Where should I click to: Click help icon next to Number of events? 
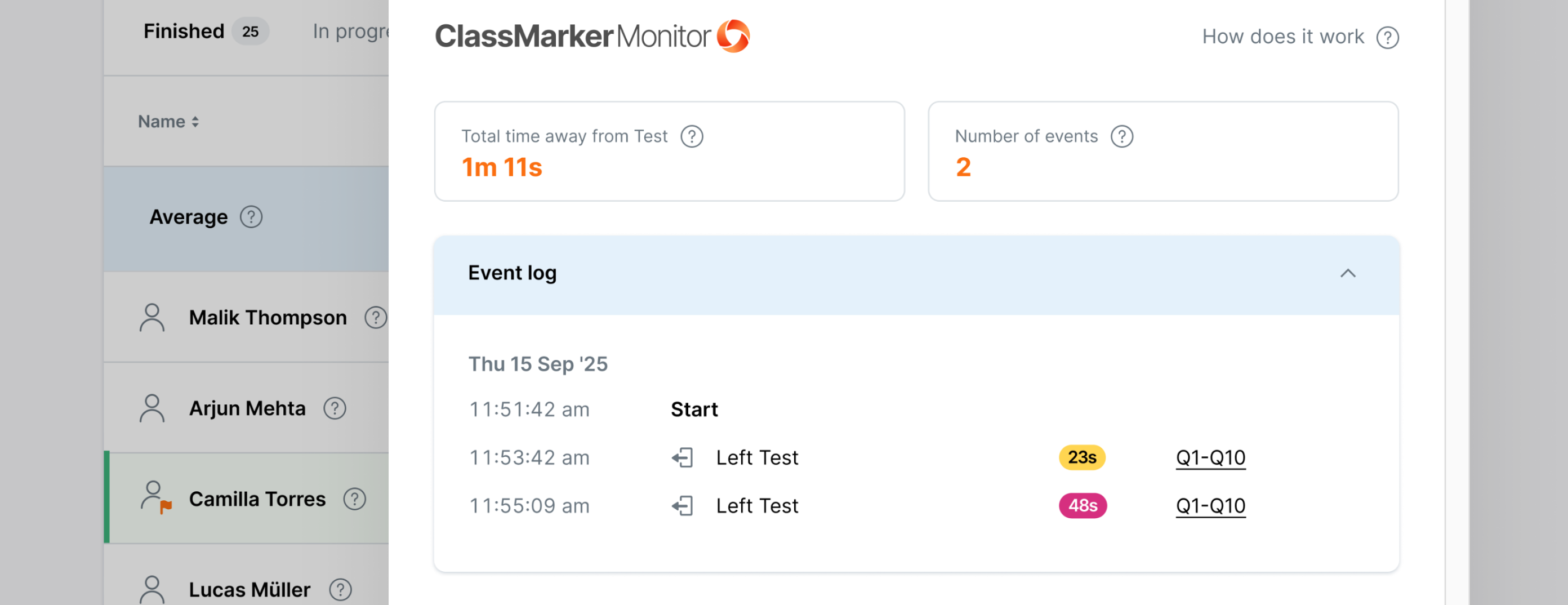pos(1121,136)
